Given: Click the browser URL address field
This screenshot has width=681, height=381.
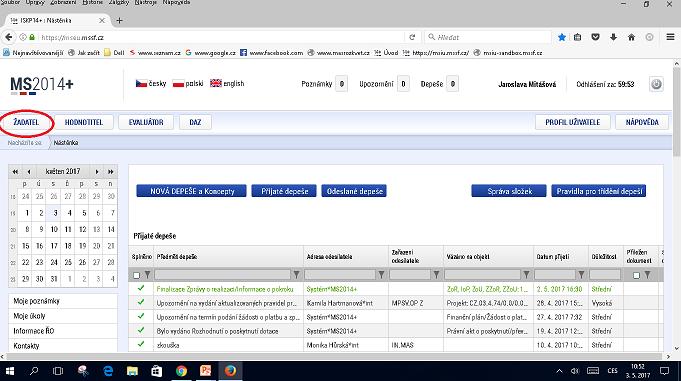Looking at the screenshot, I should [221, 37].
